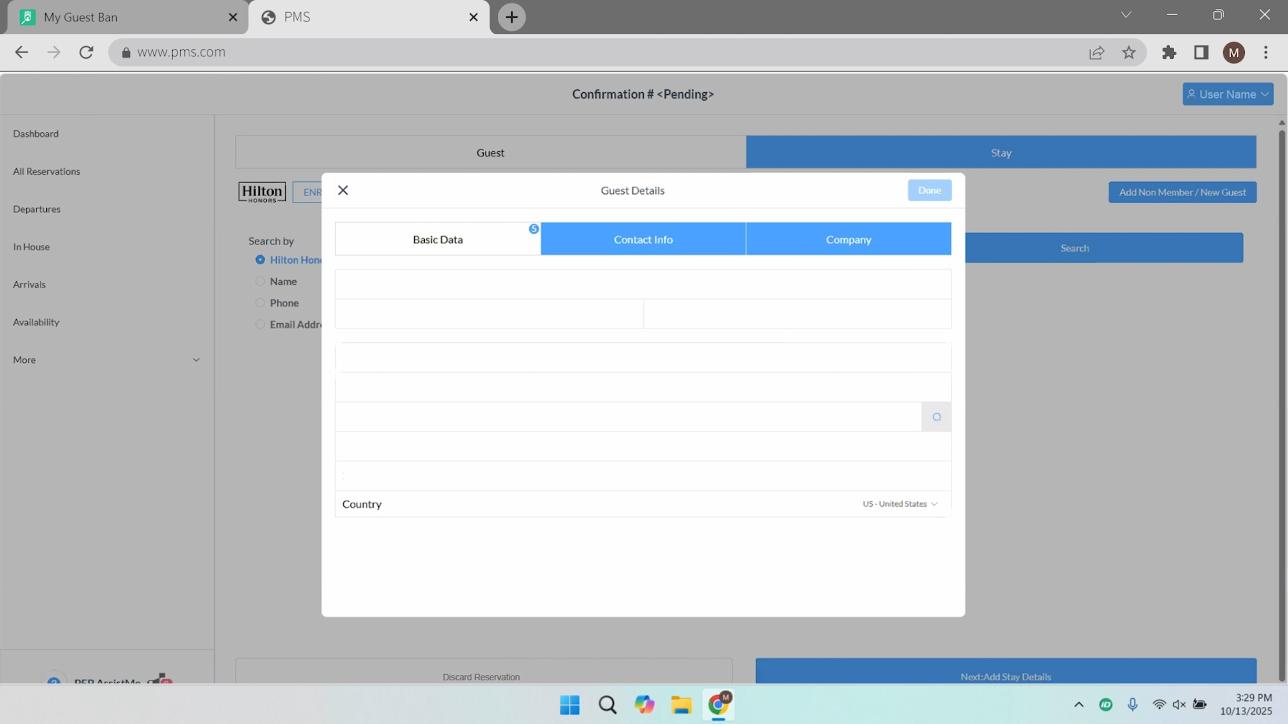The width and height of the screenshot is (1288, 724).
Task: Click the search icon in the address field
Action: (x=936, y=417)
